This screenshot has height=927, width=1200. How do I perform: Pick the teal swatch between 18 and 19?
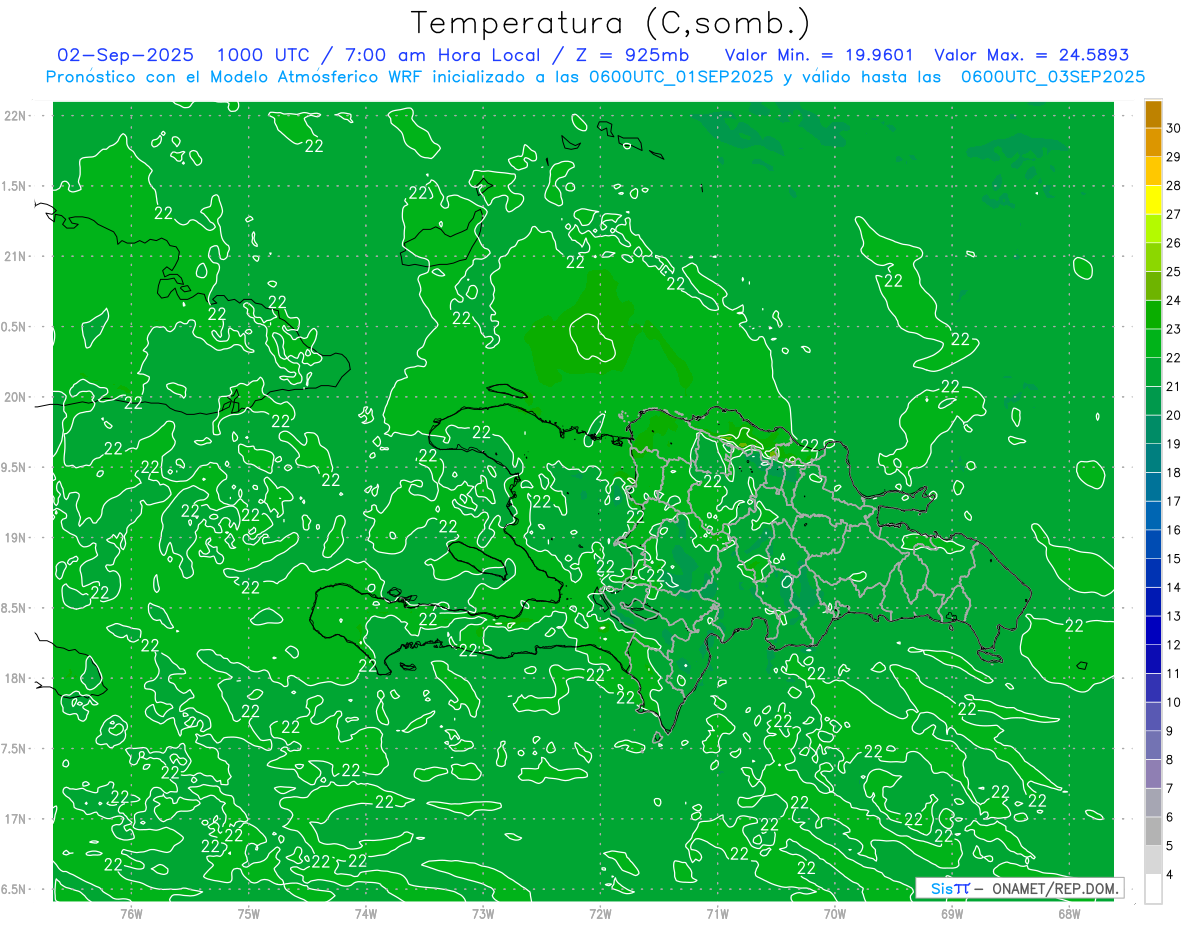[1153, 458]
